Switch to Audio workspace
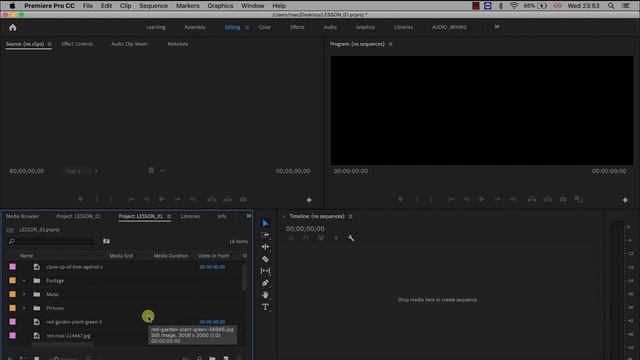This screenshot has height=360, width=640. (x=330, y=27)
